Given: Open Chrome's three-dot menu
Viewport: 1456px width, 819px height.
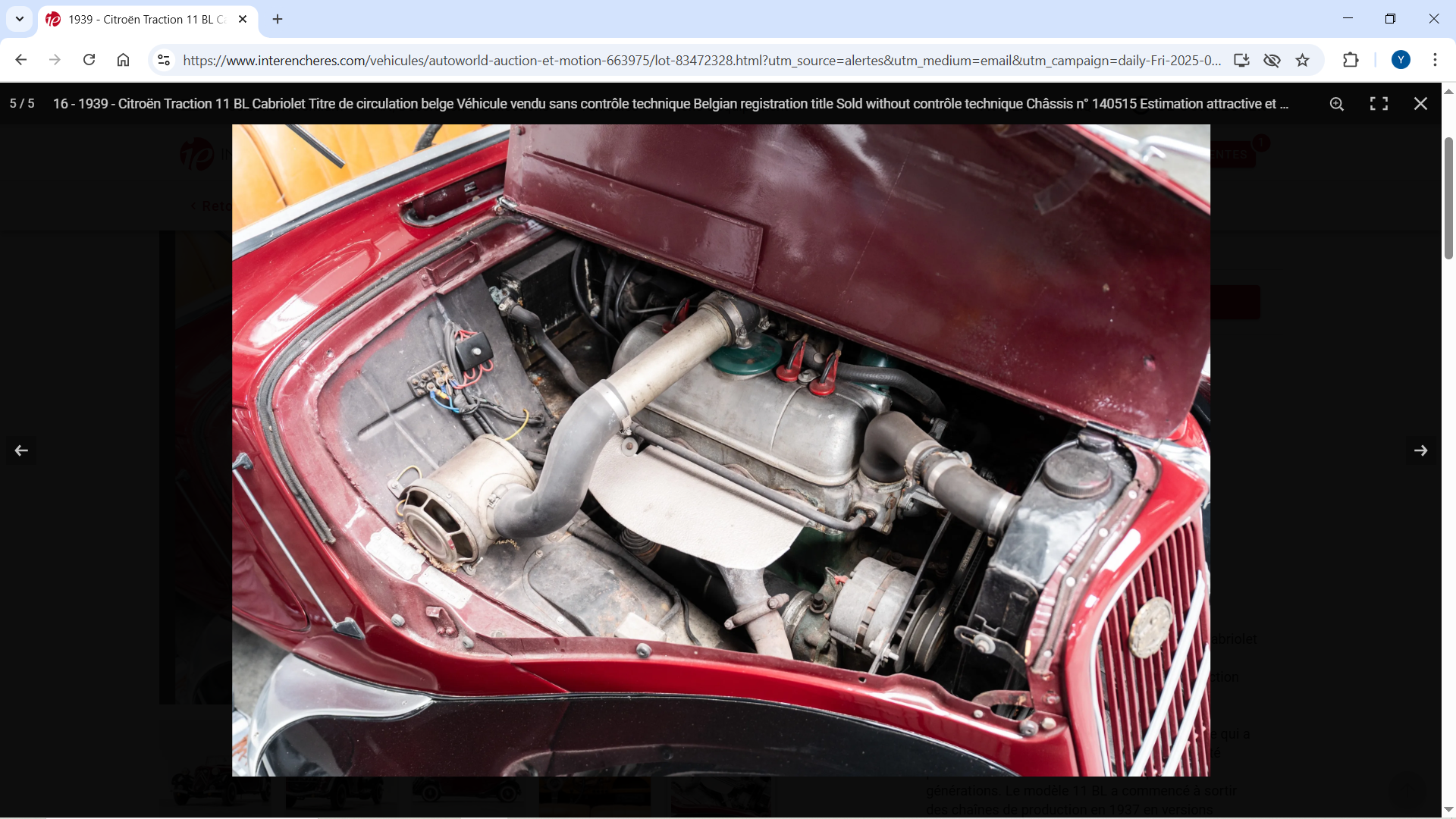Looking at the screenshot, I should pyautogui.click(x=1435, y=60).
